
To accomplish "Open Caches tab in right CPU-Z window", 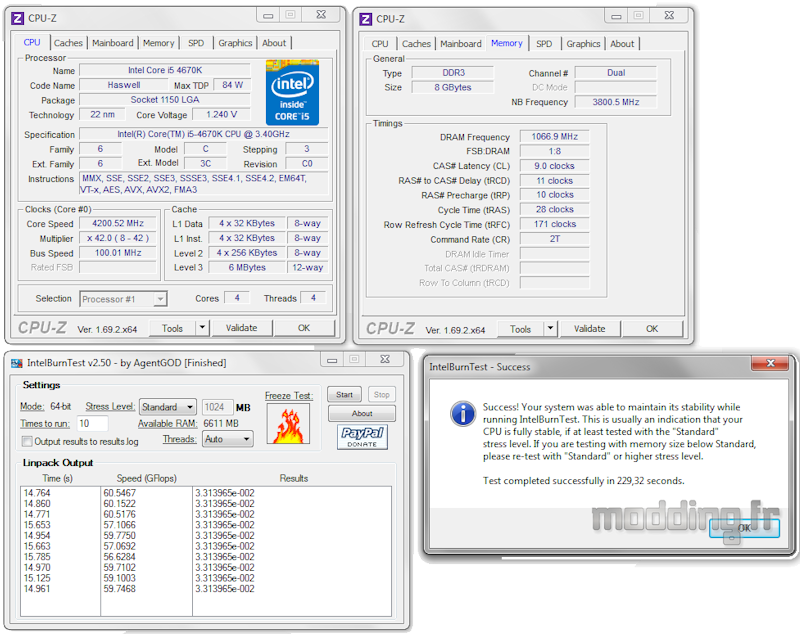I will [416, 44].
